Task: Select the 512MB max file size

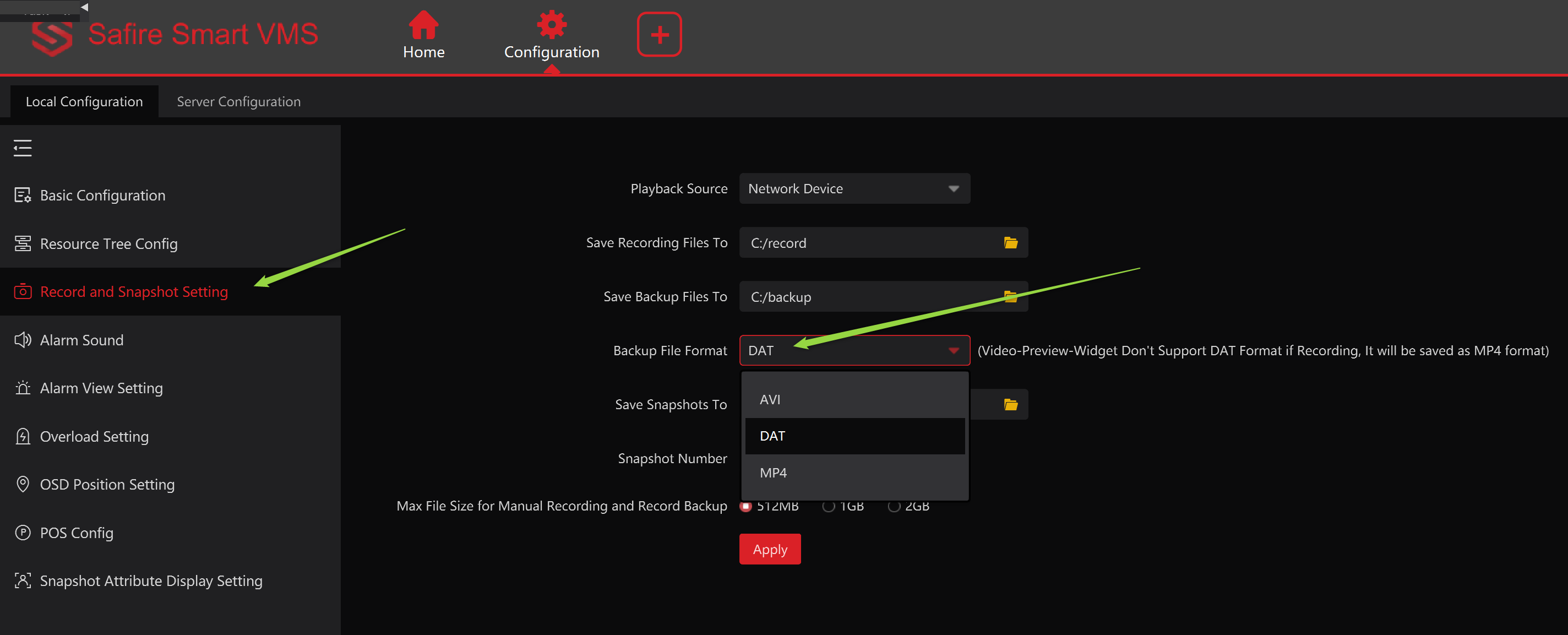Action: 745,507
